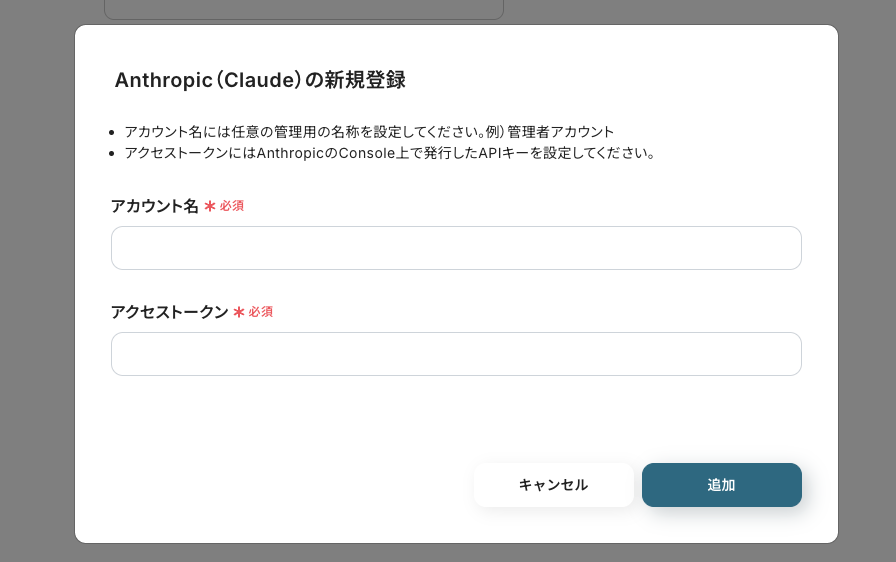The width and height of the screenshot is (896, 562).
Task: Click the 必須 tag next to アカウント名
Action: (x=232, y=206)
